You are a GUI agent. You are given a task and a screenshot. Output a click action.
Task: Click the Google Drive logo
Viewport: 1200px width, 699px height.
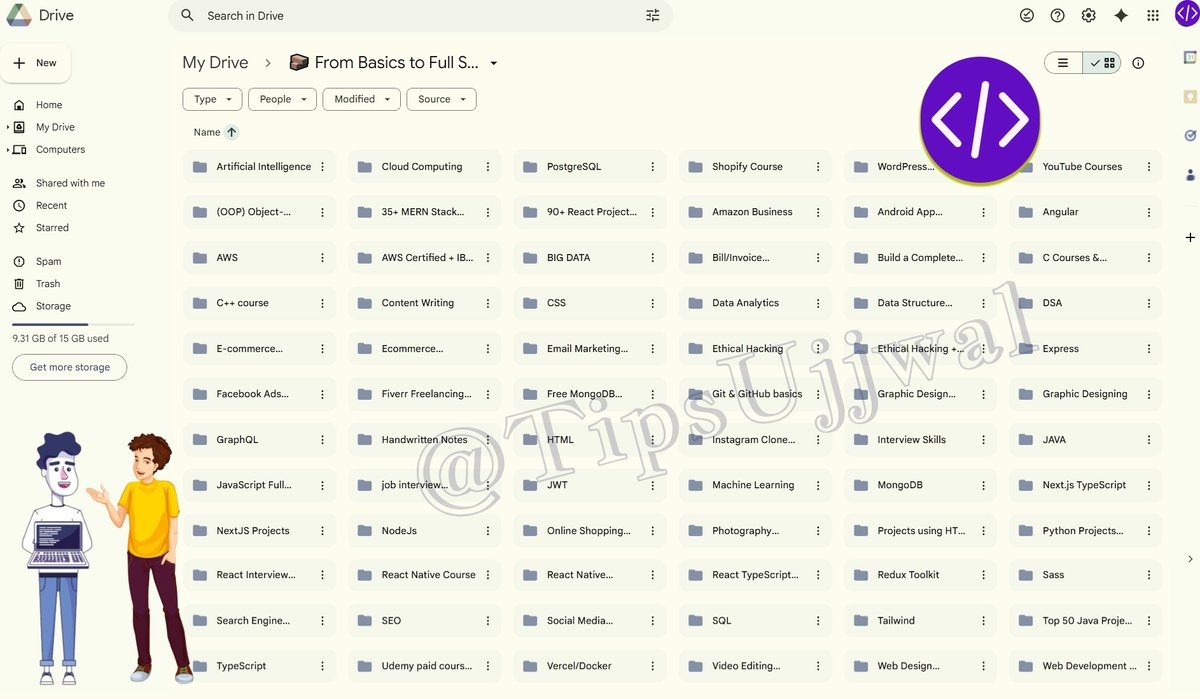coord(19,15)
